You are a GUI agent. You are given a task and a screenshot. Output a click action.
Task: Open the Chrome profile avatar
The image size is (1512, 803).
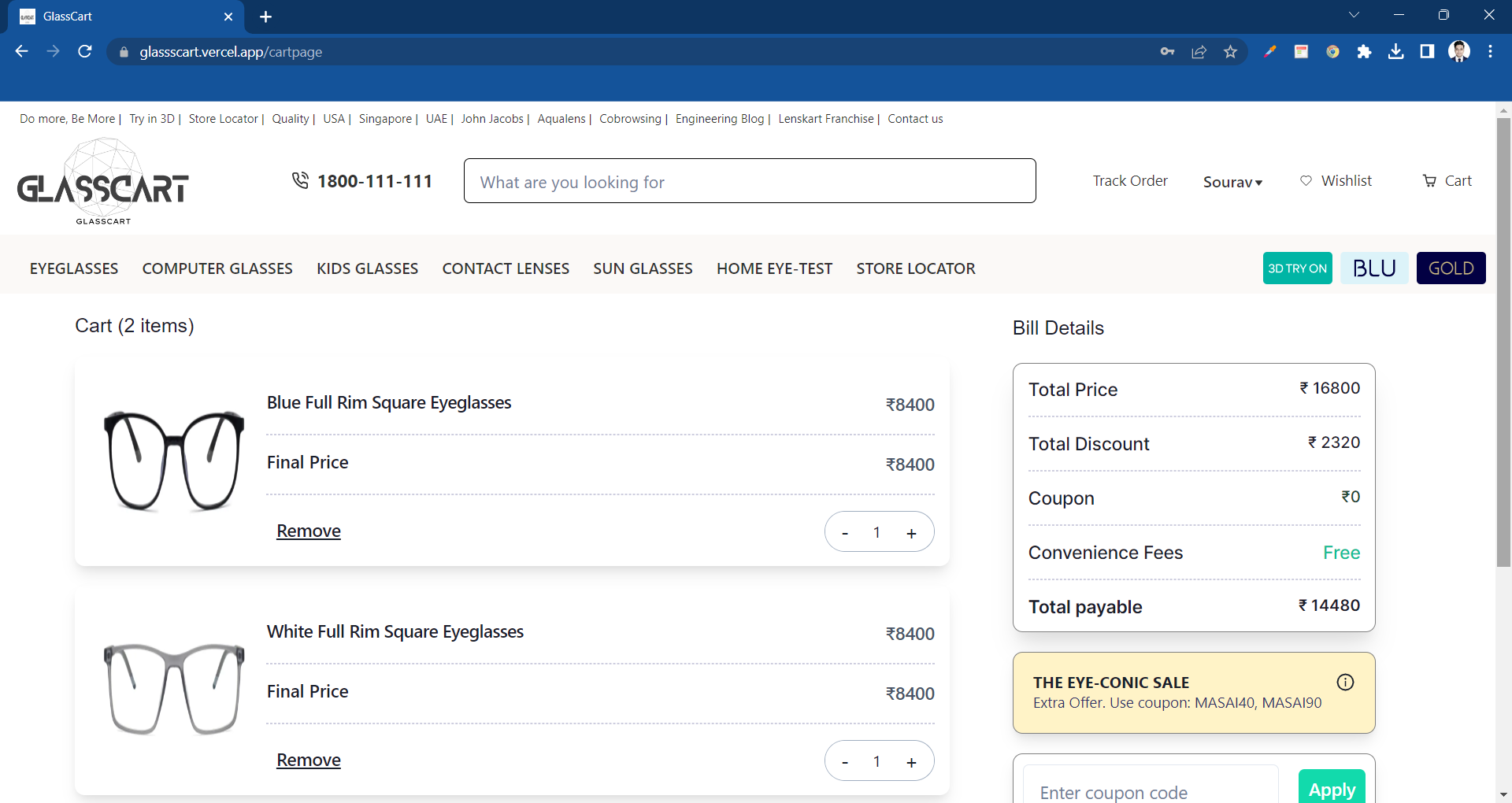point(1459,51)
